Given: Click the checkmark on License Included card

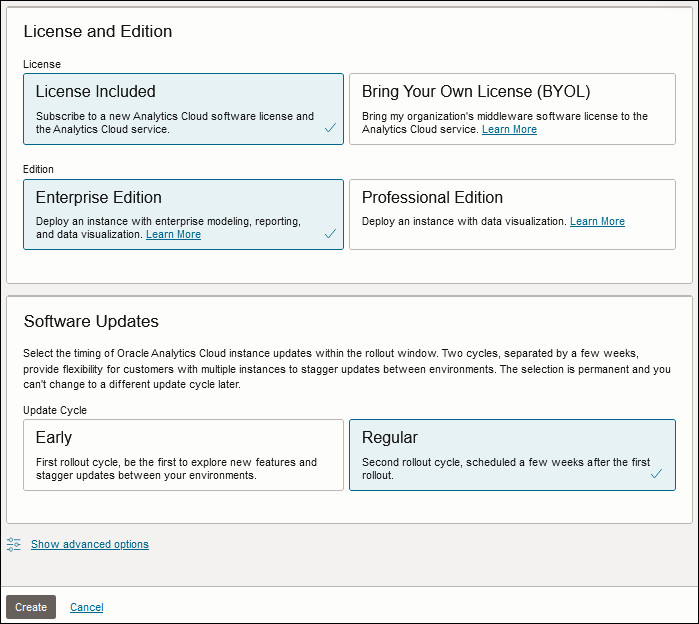Looking at the screenshot, I should [x=330, y=128].
